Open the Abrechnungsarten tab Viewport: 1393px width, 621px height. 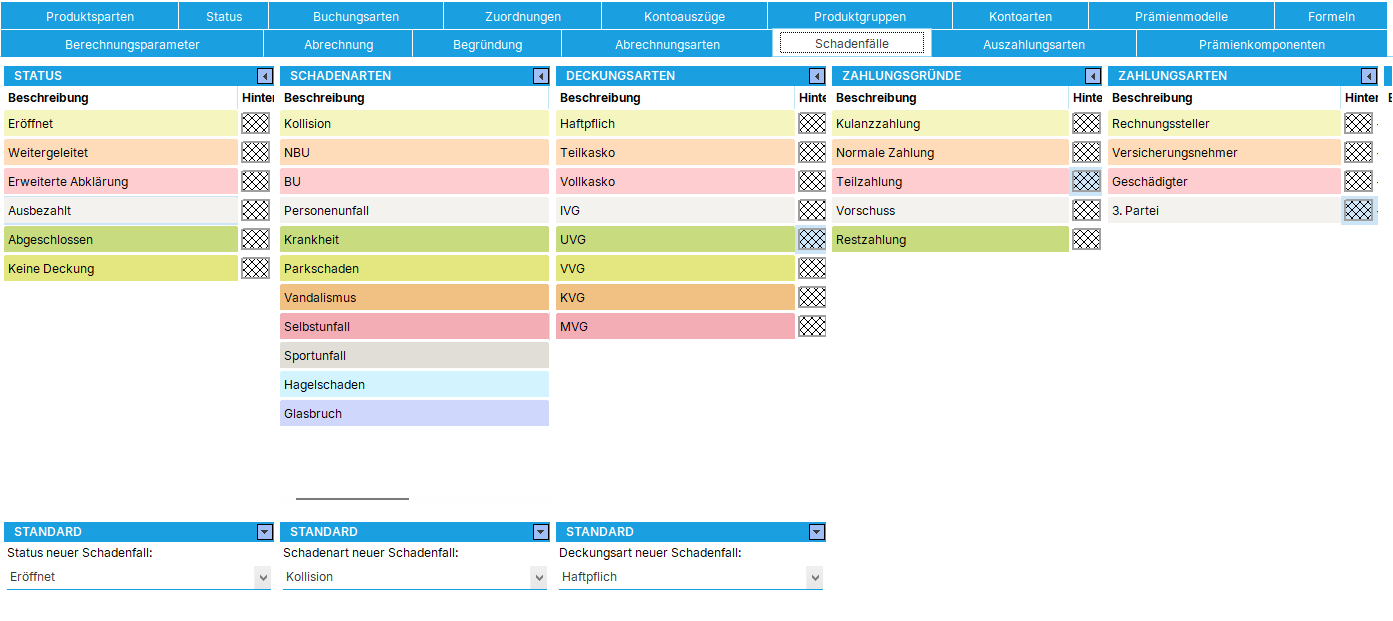pos(667,44)
